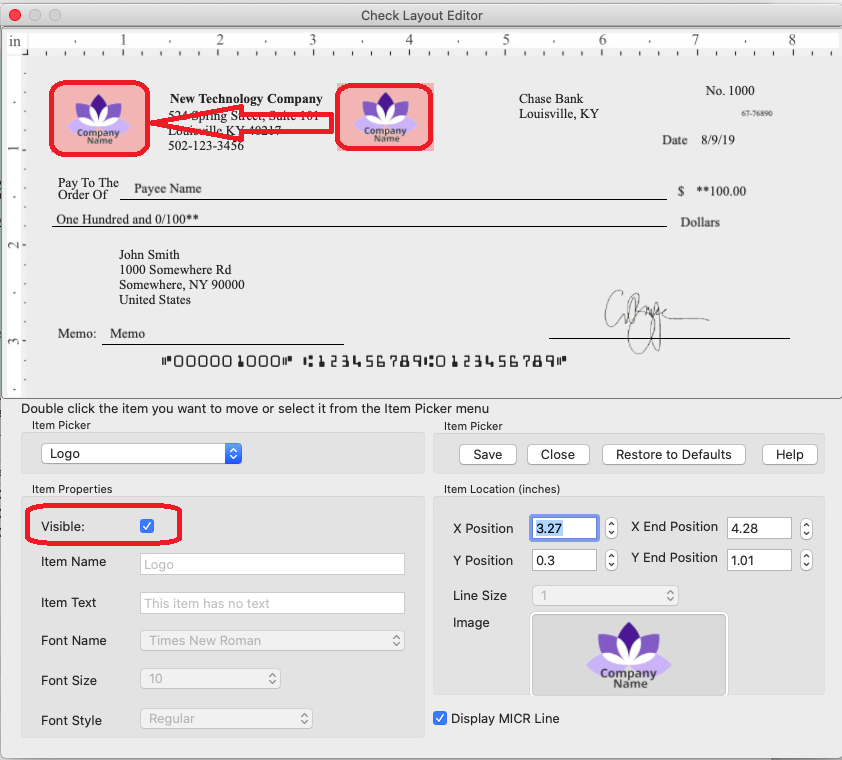
Task: Uncheck the Visible checkbox
Action: [x=147, y=525]
